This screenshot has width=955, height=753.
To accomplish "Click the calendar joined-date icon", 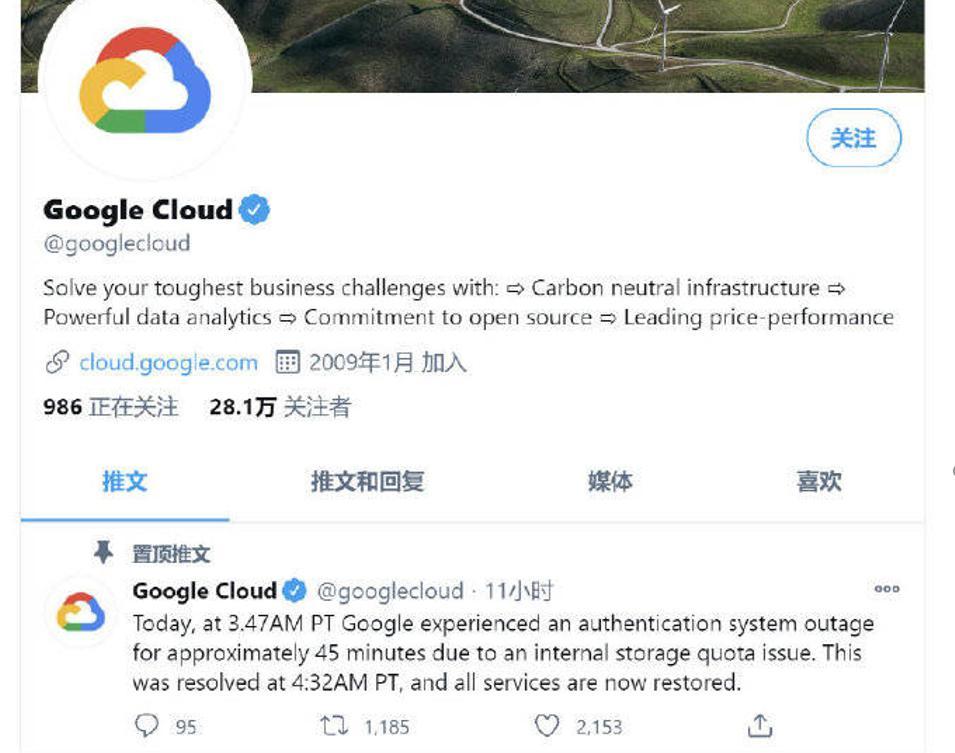I will (287, 362).
